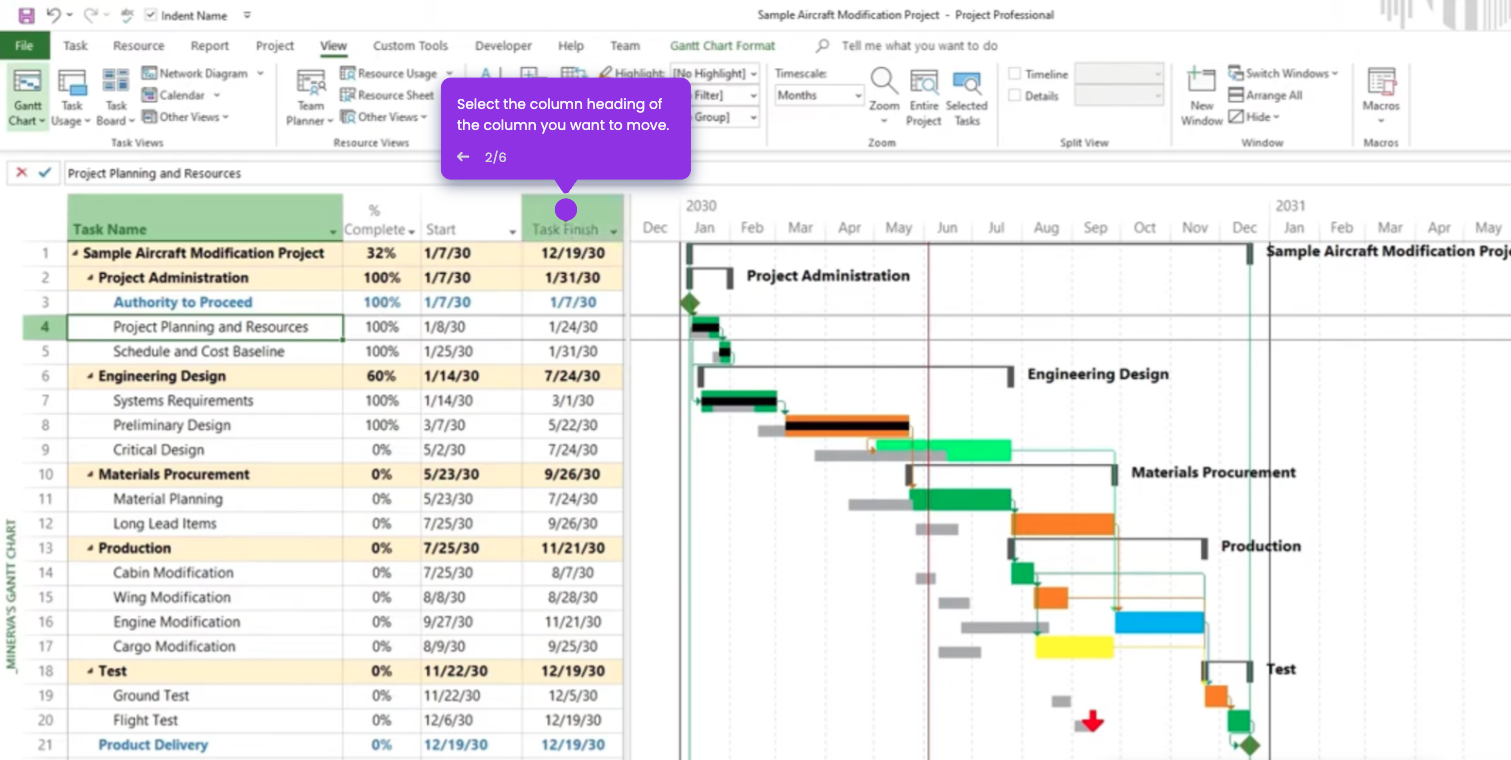Image resolution: width=1511 pixels, height=760 pixels.
Task: Collapse the Materials Procurement summary task
Action: click(91, 475)
